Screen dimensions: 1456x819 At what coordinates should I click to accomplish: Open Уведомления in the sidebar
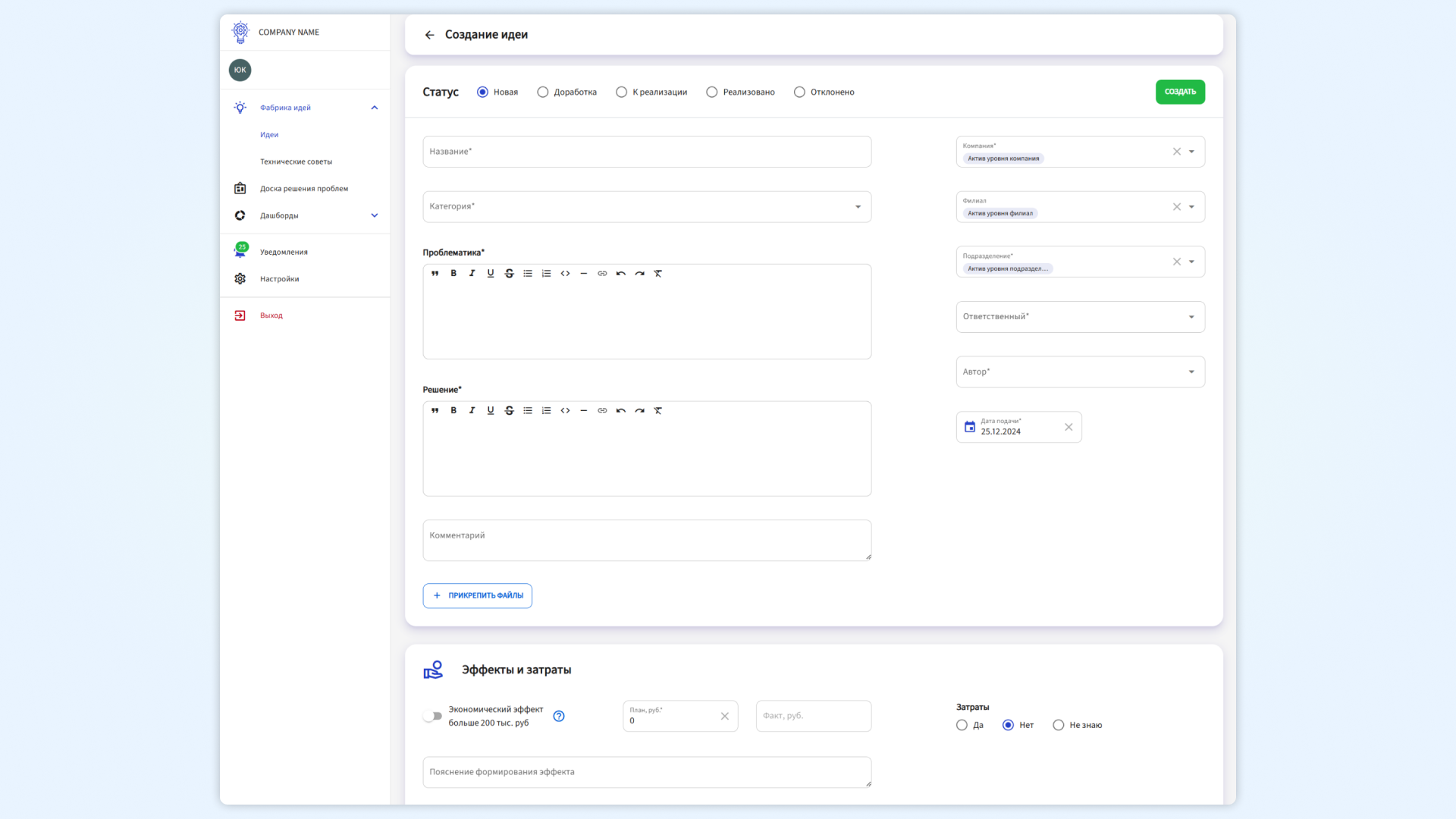point(284,253)
